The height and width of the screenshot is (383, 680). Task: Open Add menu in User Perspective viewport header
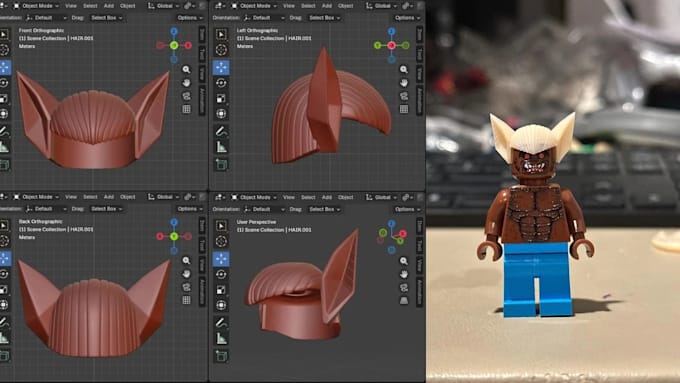tap(327, 197)
